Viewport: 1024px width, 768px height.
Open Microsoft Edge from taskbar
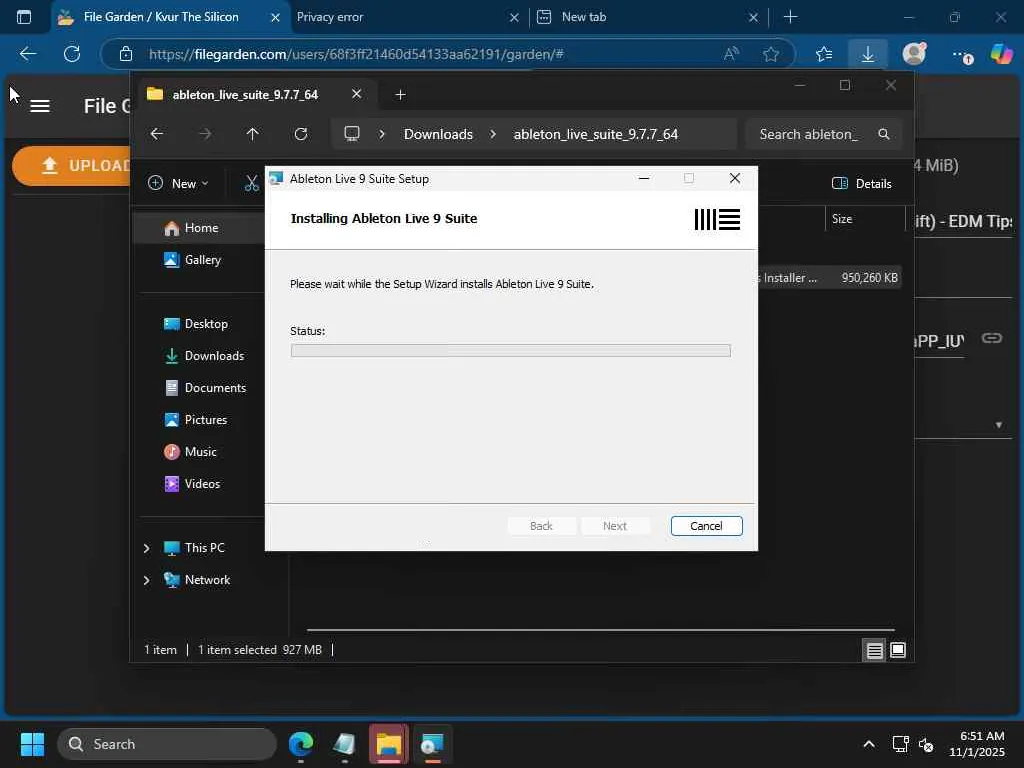(x=301, y=744)
